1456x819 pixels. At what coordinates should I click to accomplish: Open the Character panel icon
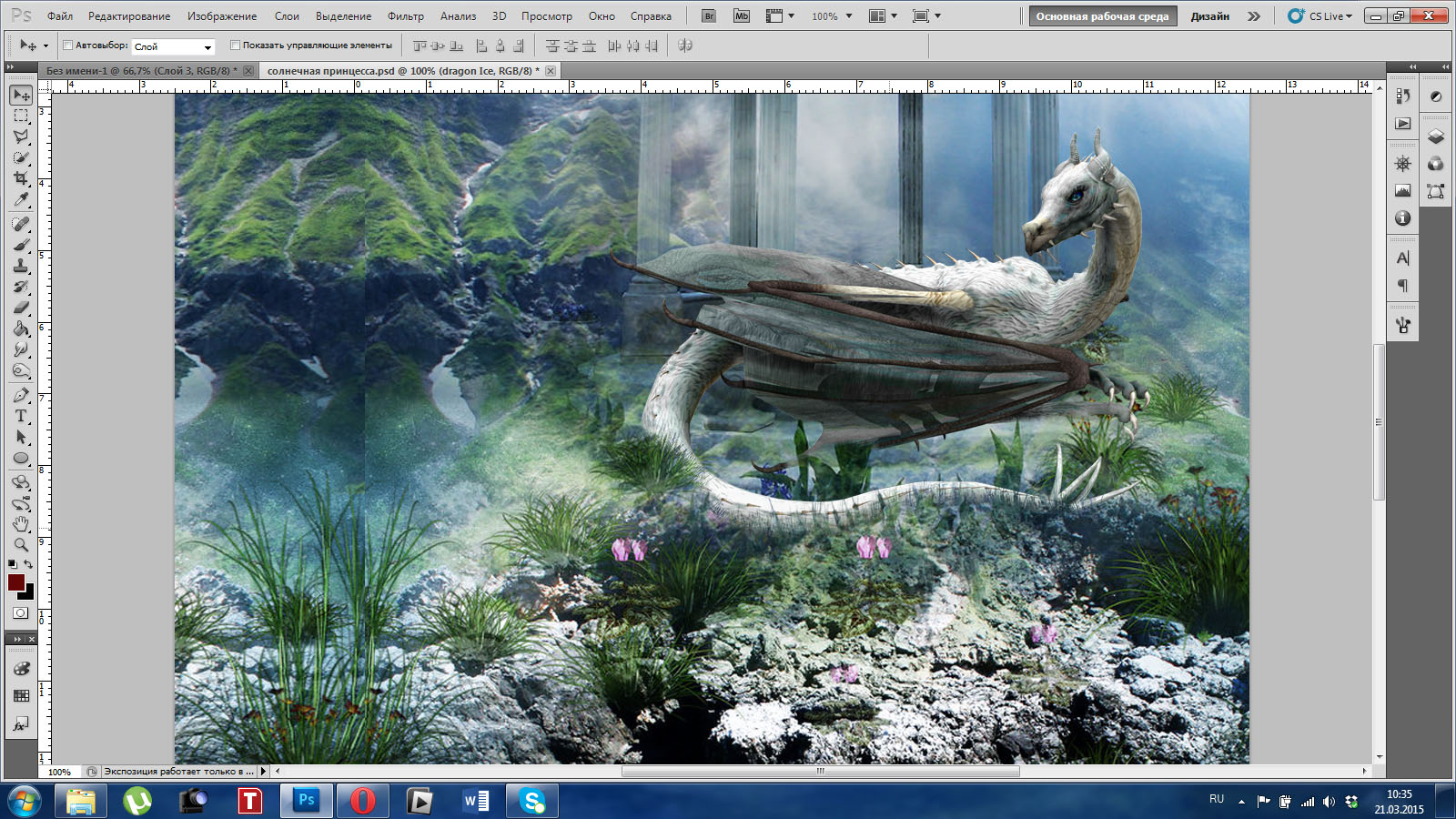coord(1402,258)
